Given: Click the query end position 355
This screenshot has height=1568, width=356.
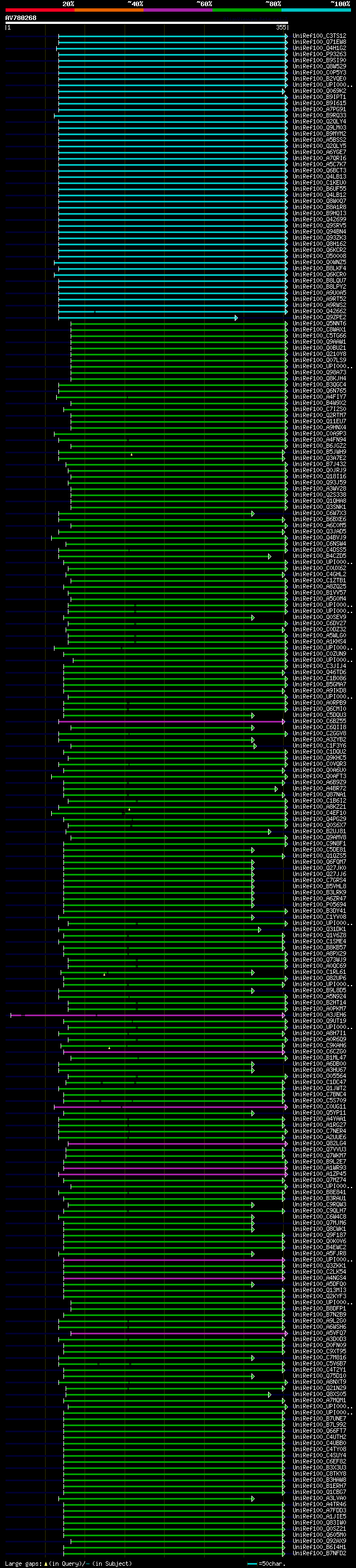Looking at the screenshot, I should [280, 27].
